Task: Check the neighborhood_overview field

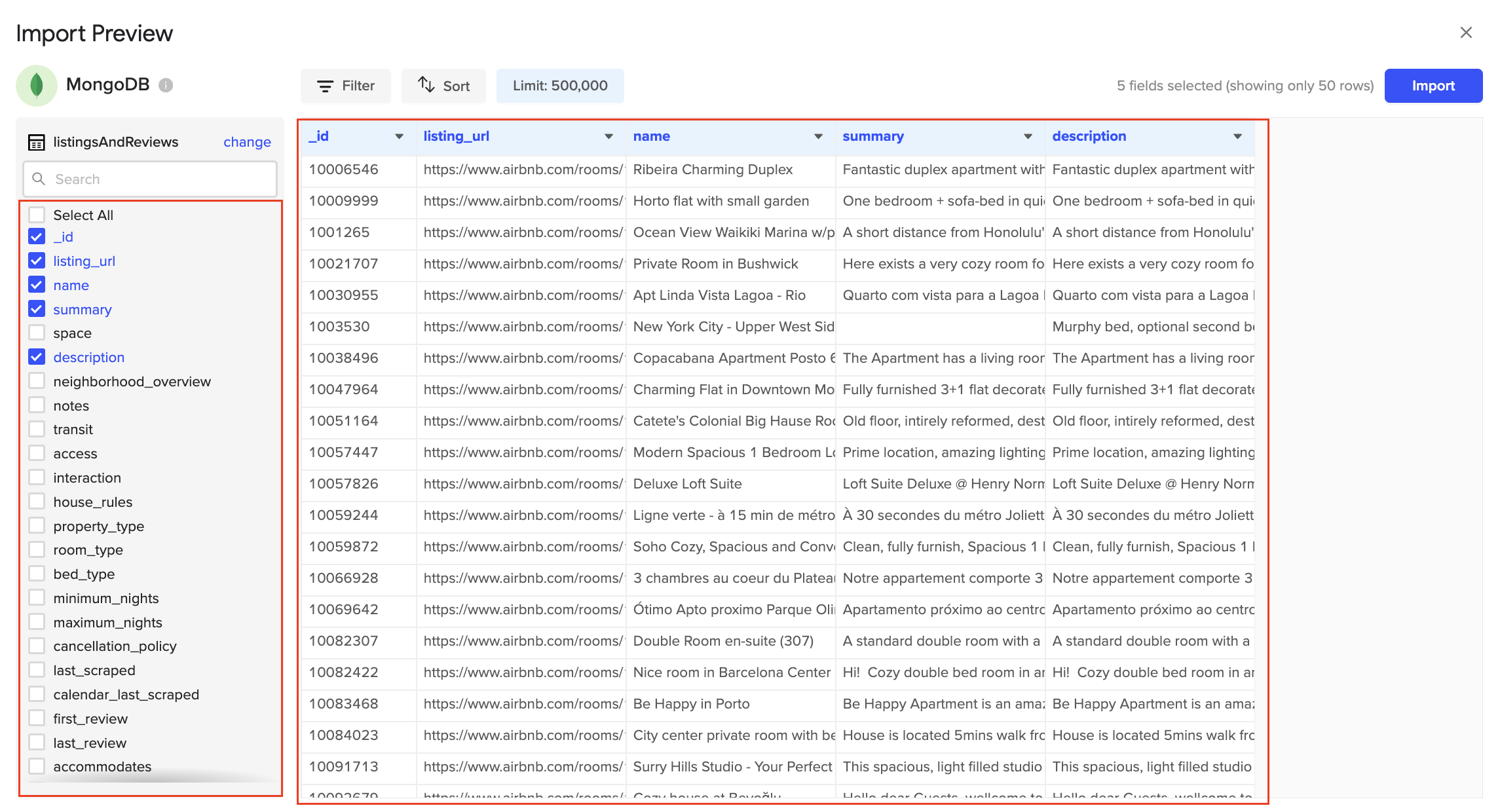Action: [x=37, y=380]
